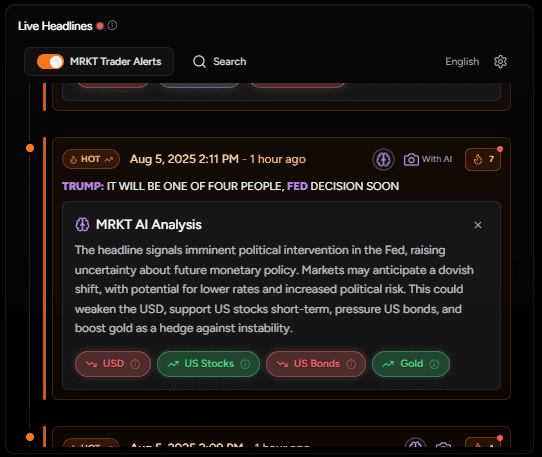This screenshot has height=457, width=542.
Task: Click the TRUMP keyword in headline
Action: click(x=83, y=186)
